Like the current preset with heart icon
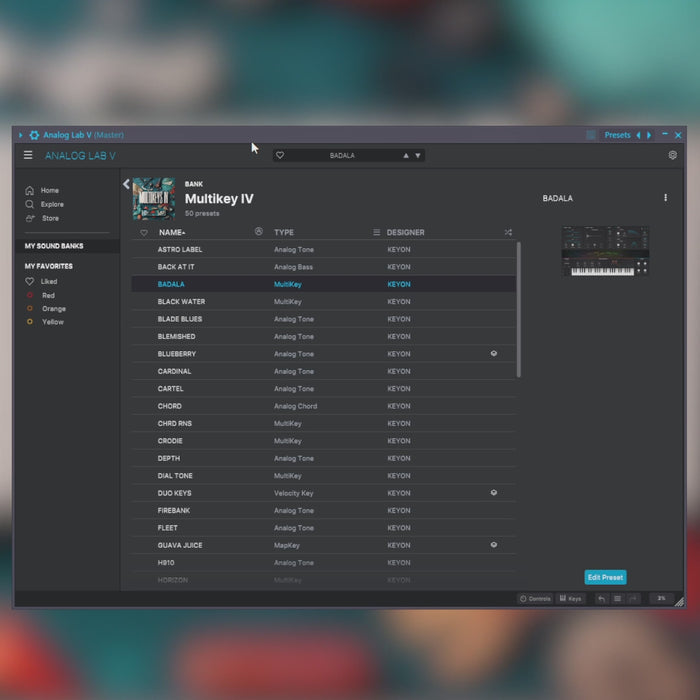 280,156
